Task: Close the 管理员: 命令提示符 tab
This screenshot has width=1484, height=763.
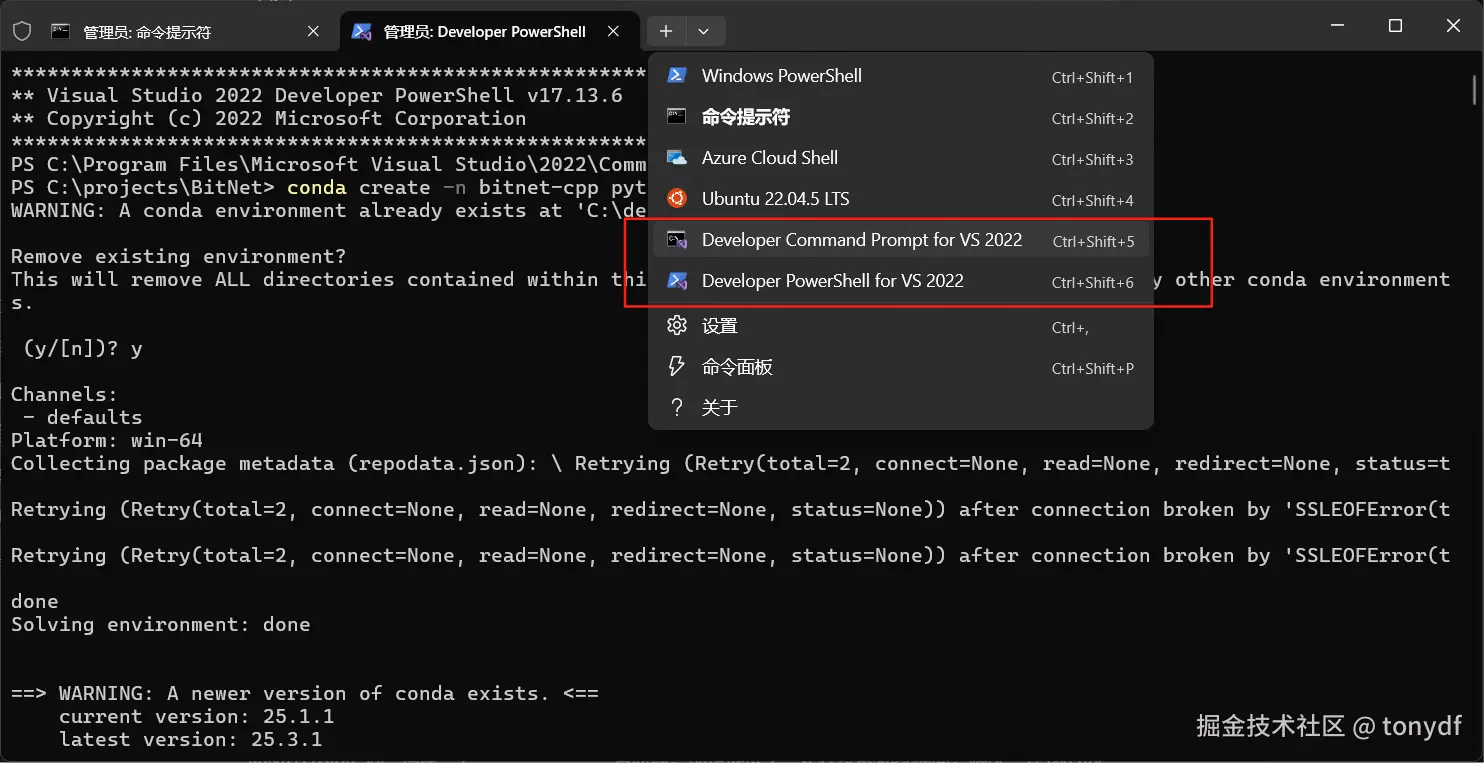Action: [313, 31]
